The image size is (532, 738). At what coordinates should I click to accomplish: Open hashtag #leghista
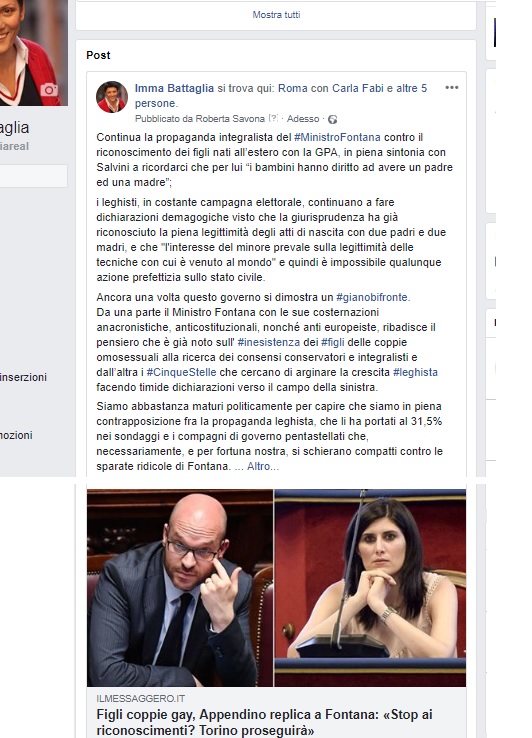(415, 372)
